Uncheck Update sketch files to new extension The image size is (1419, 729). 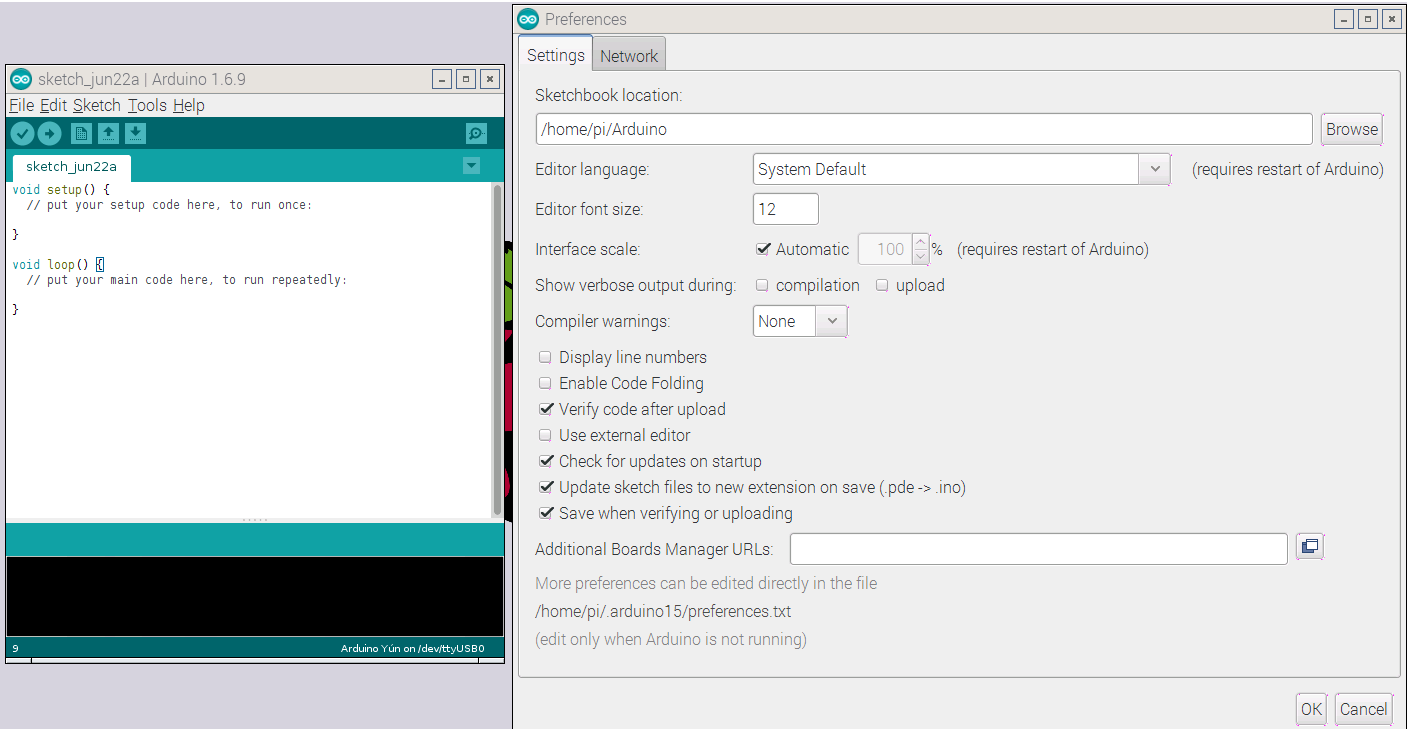[546, 487]
